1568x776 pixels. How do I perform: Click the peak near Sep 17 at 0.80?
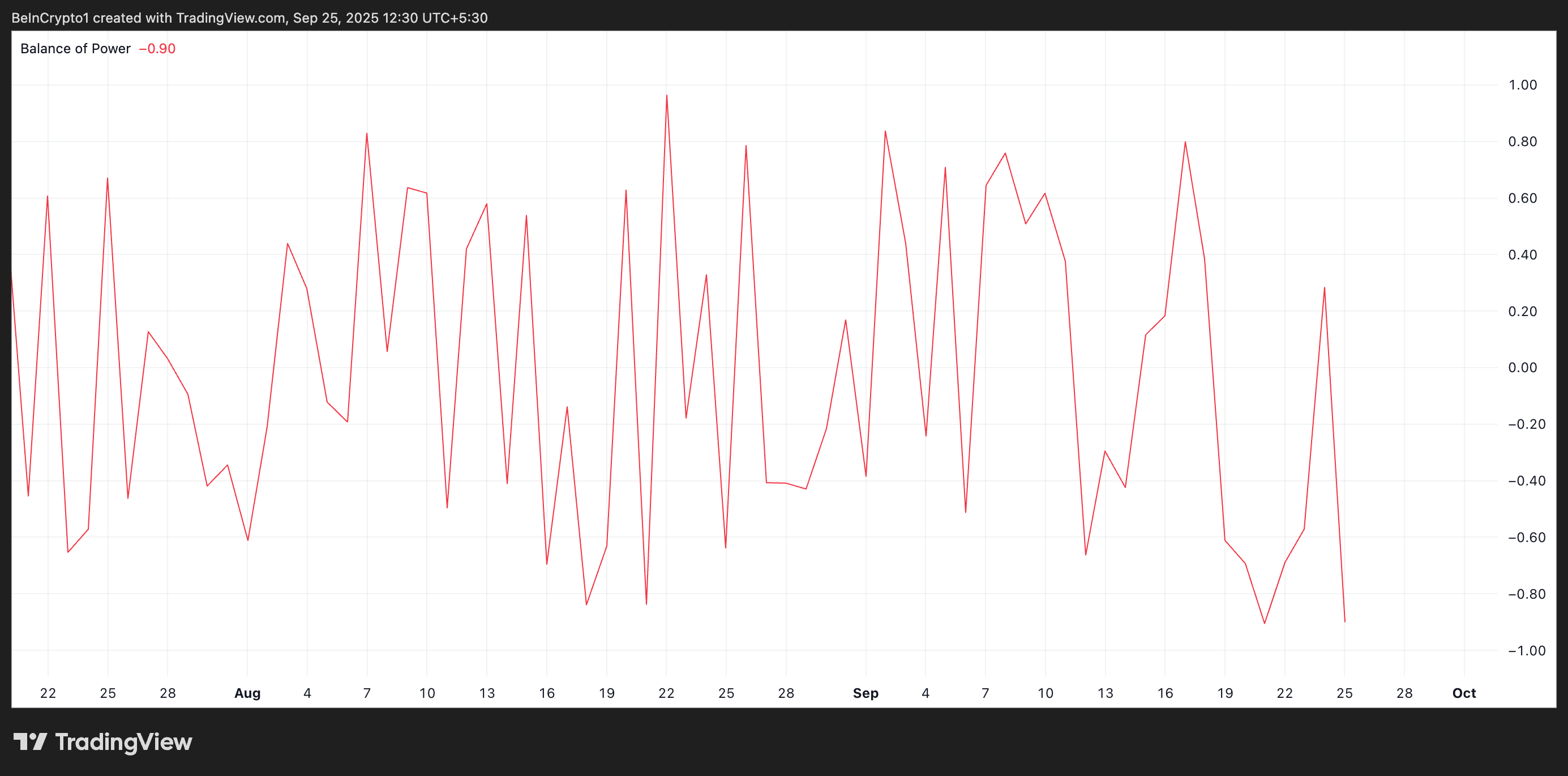[1185, 142]
